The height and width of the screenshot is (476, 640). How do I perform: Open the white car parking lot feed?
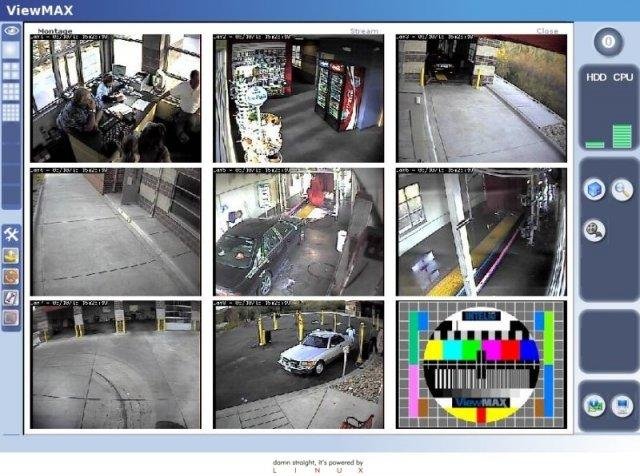coord(298,365)
